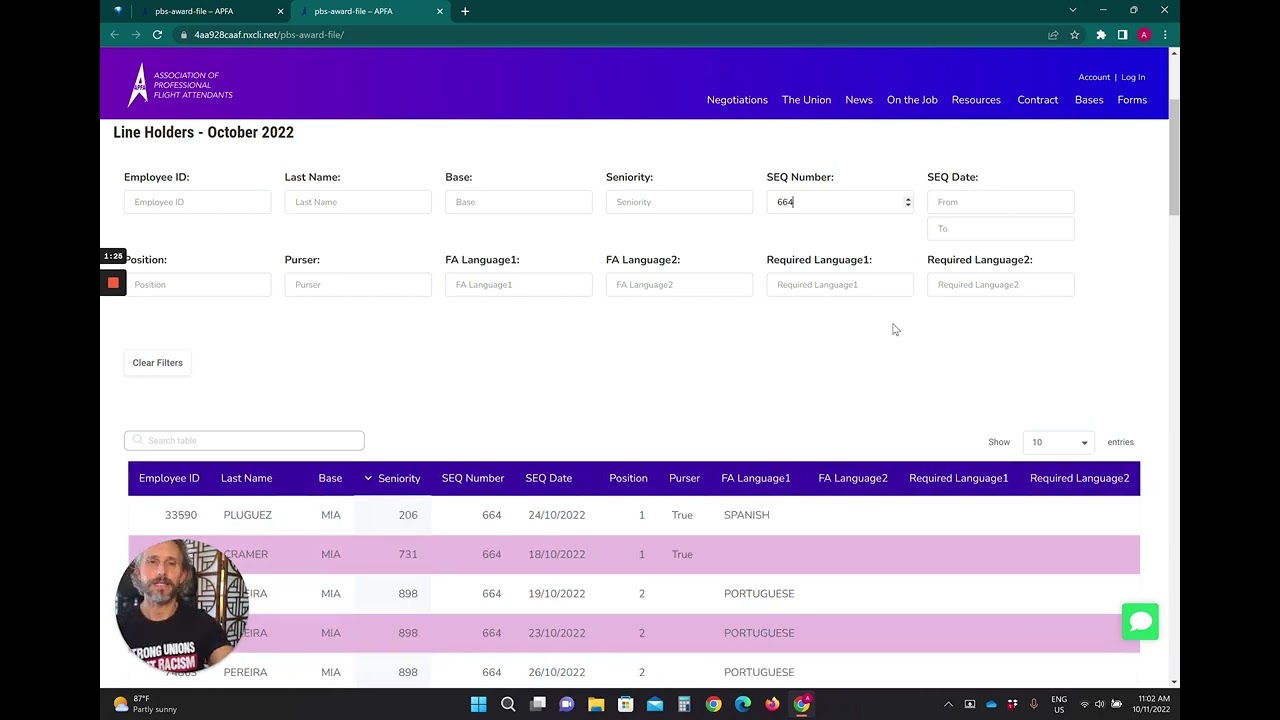Screen dimensions: 1280x720
Task: Open Resources menu
Action: 976,100
